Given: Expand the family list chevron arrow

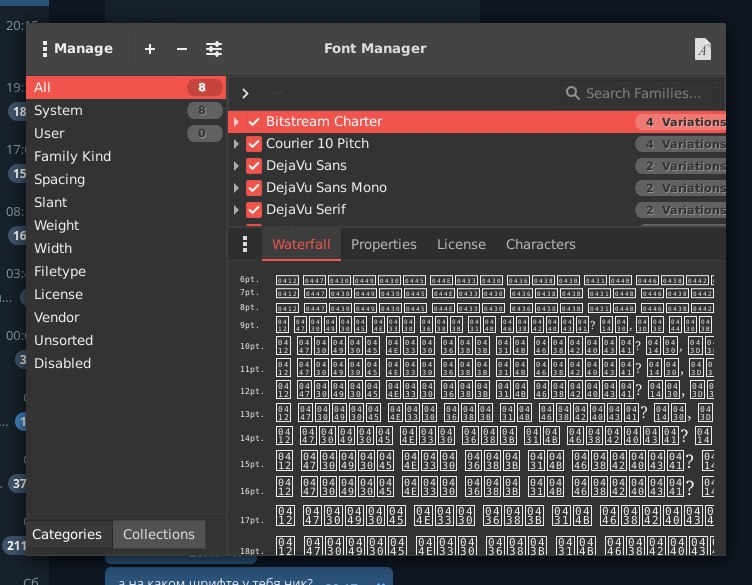Looking at the screenshot, I should point(245,94).
